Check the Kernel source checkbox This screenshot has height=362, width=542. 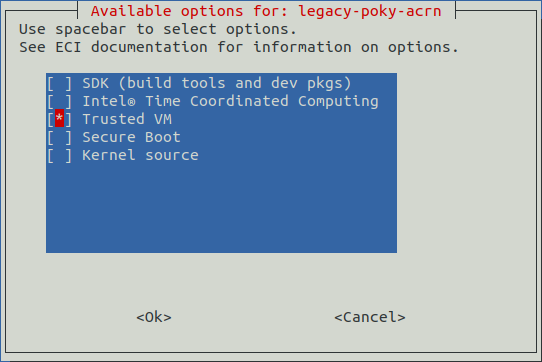click(x=59, y=155)
